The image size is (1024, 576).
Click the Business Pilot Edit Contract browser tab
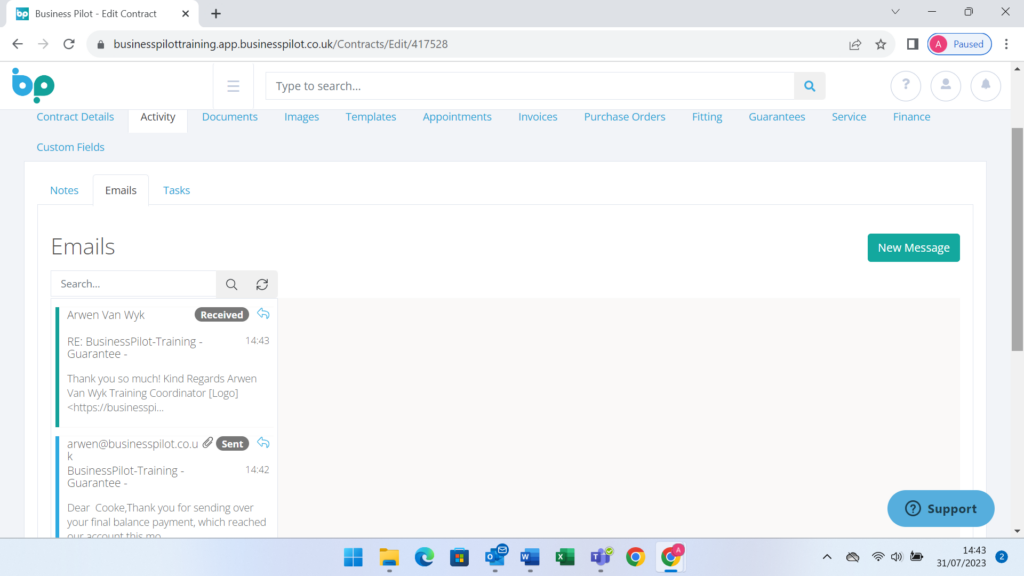(x=103, y=14)
